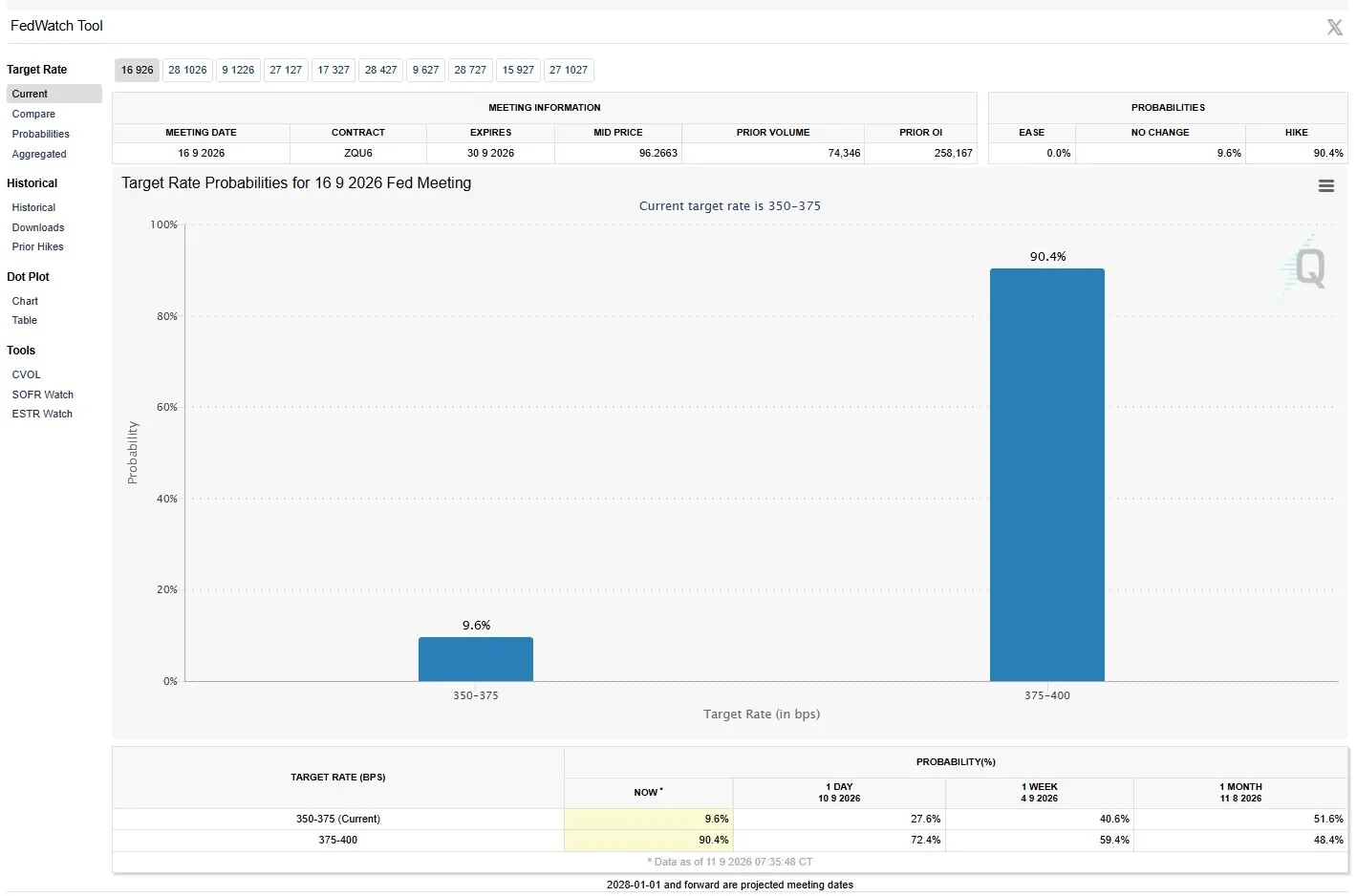Open the Compare view in sidebar
This screenshot has height=896, width=1357.
(33, 114)
